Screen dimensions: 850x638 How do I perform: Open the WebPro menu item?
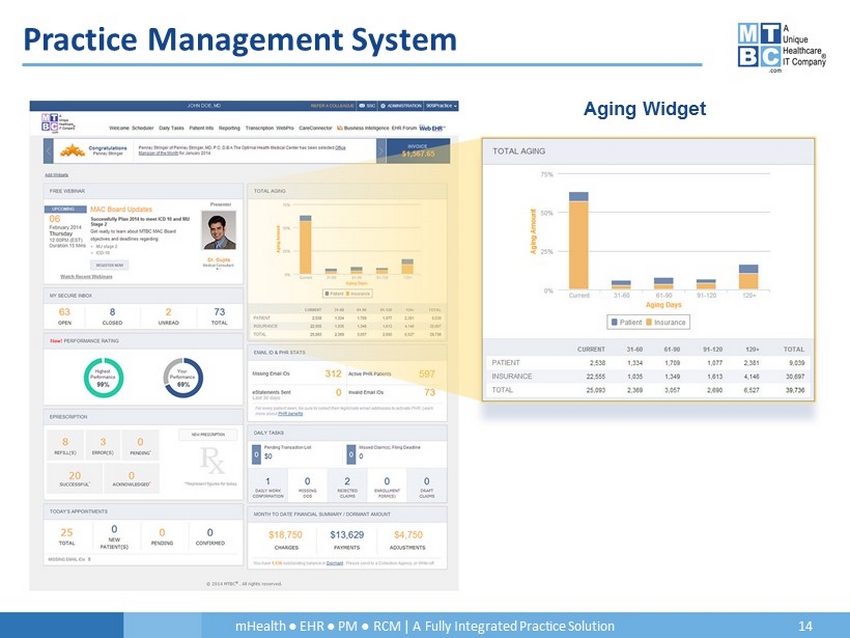tap(285, 128)
